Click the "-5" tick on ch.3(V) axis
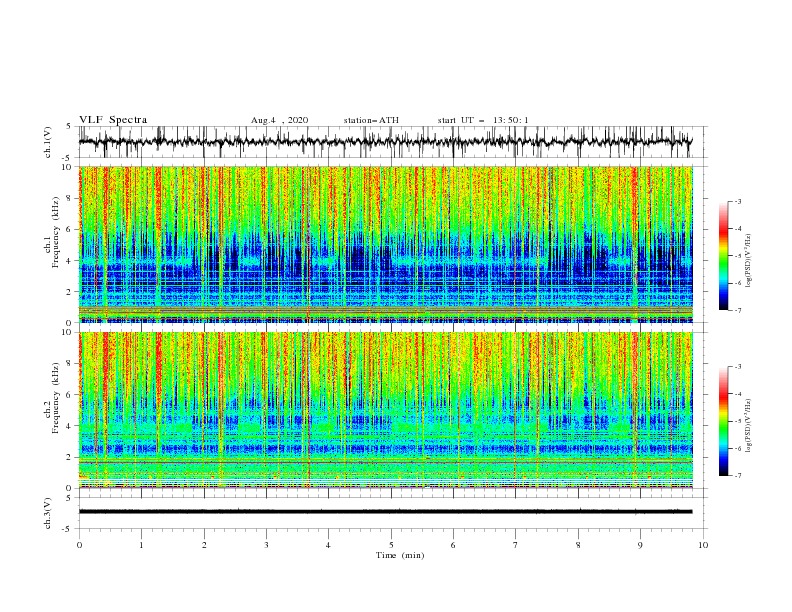Viewport: 792px width, 612px height. coord(68,529)
